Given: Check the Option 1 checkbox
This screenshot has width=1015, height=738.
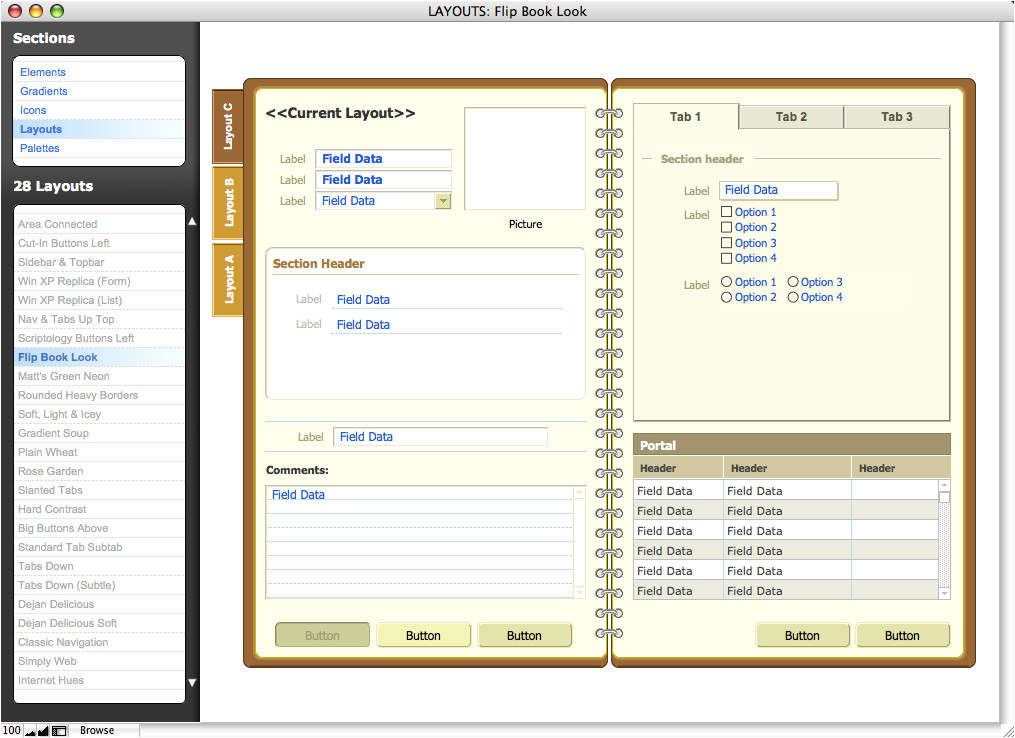Looking at the screenshot, I should [726, 212].
